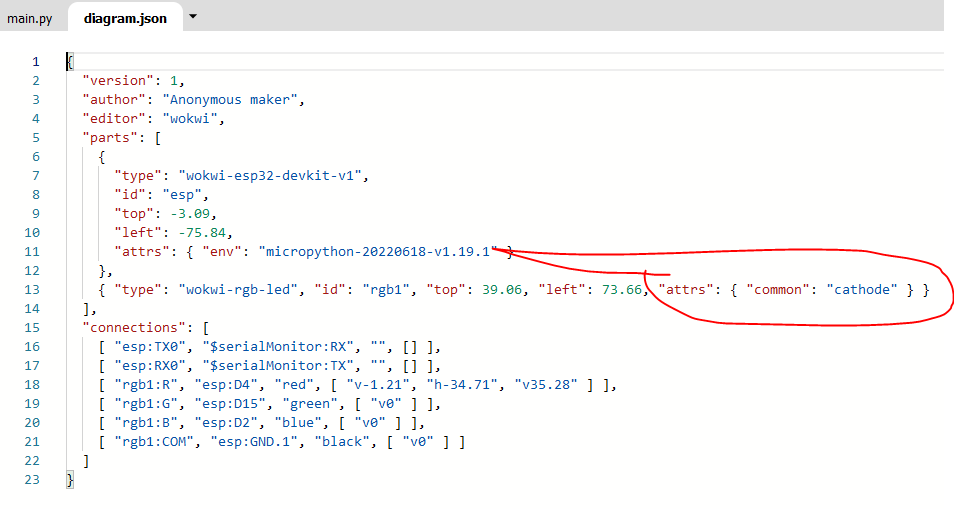954x509 pixels.
Task: Click the -75.84 left value
Action: click(202, 232)
